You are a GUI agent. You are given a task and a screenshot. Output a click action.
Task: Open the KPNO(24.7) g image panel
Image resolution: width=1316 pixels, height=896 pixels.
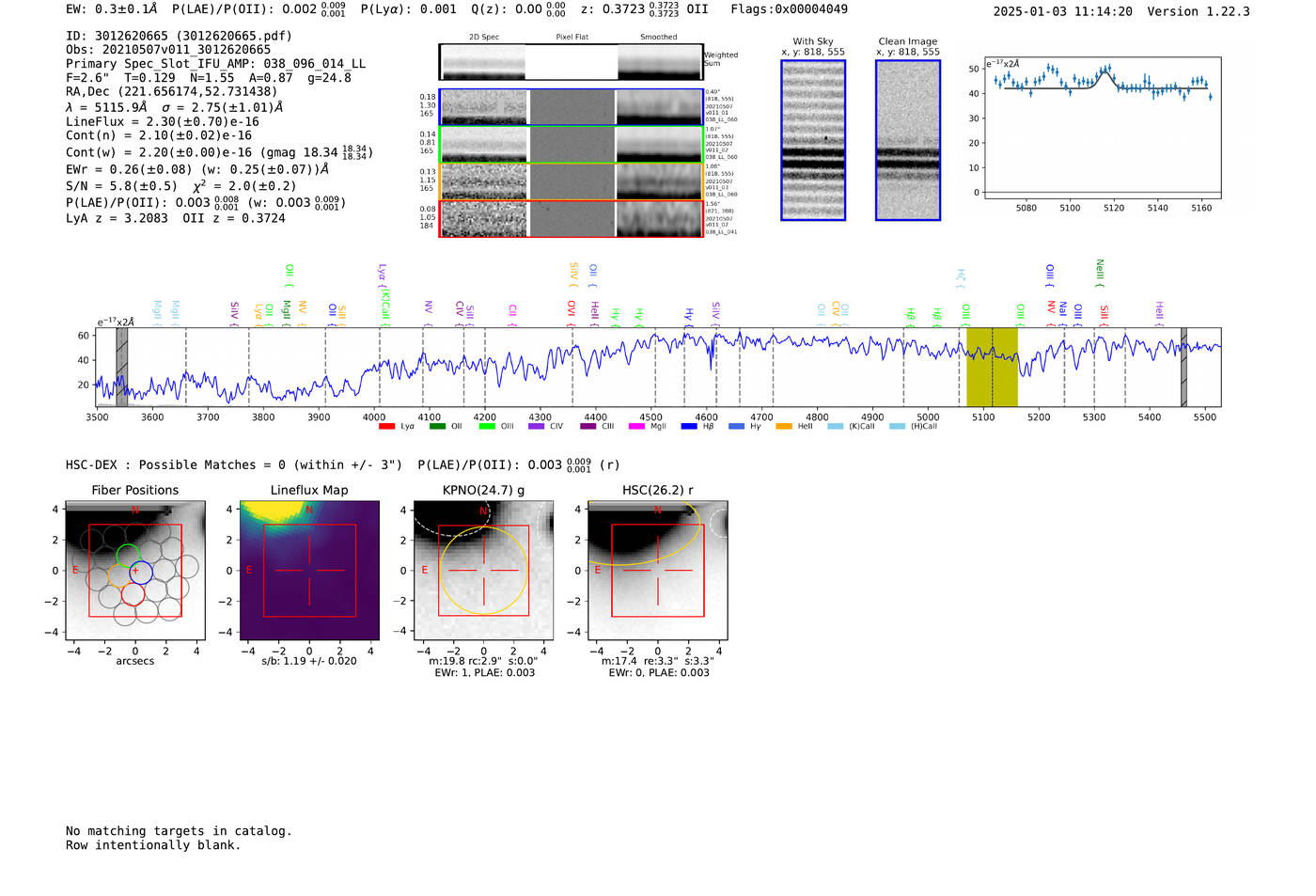[x=484, y=570]
